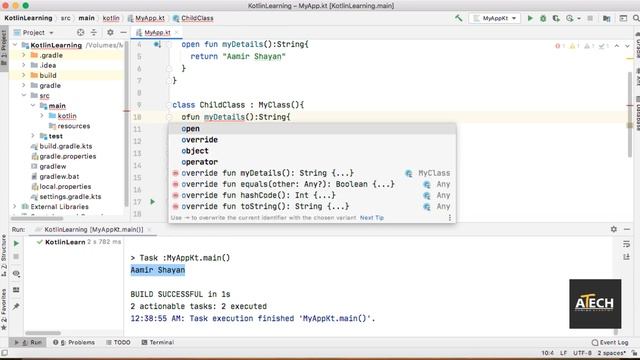Click the UTF-8 encoding in status bar
Image resolution: width=640 pixels, height=360 pixels.
tap(582, 353)
